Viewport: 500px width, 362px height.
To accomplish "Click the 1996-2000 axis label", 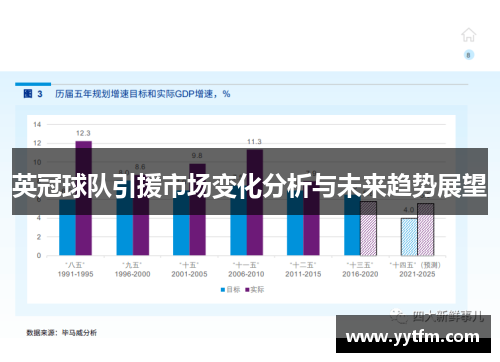I will click(132, 274).
